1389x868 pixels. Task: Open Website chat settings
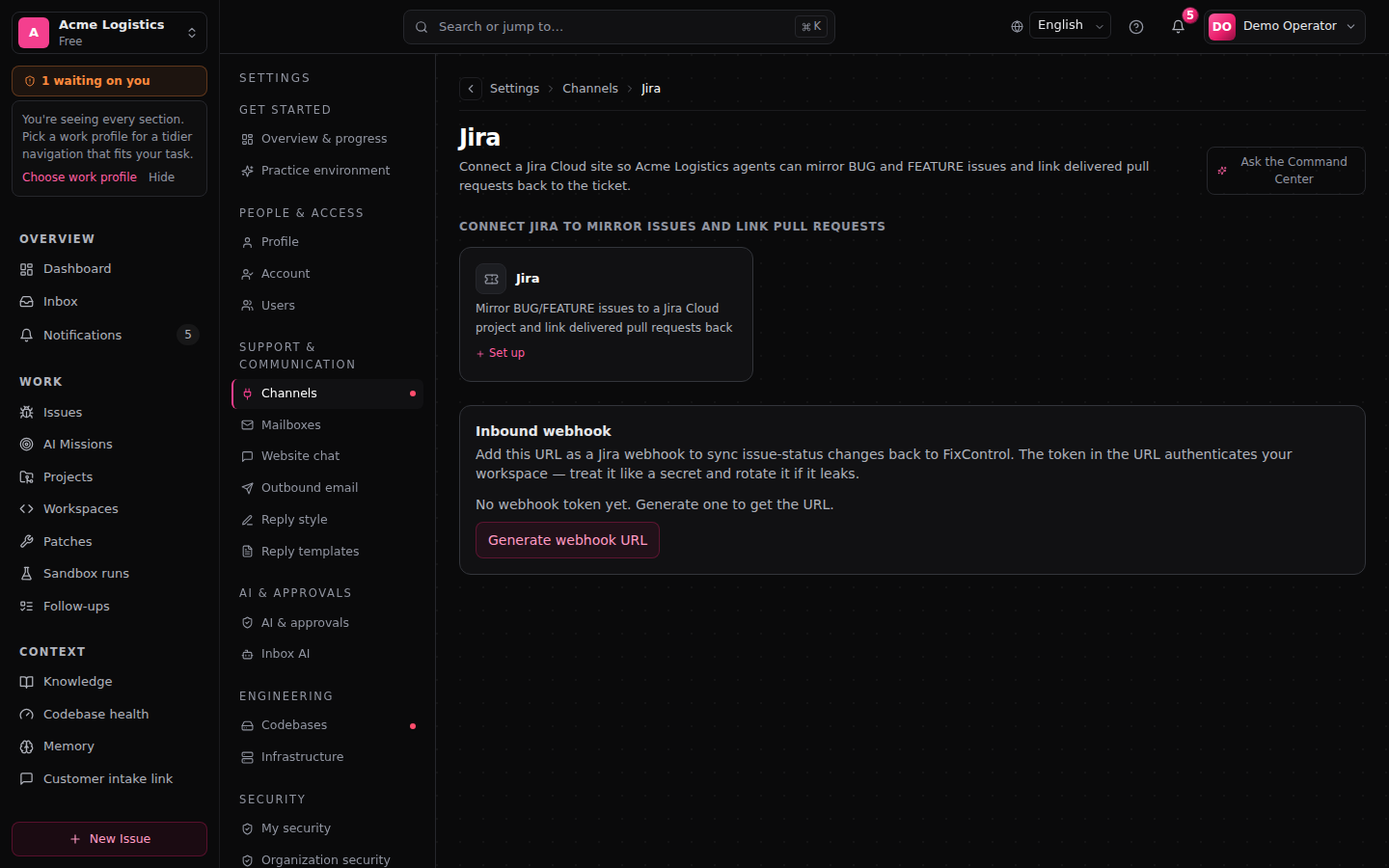coord(327,456)
